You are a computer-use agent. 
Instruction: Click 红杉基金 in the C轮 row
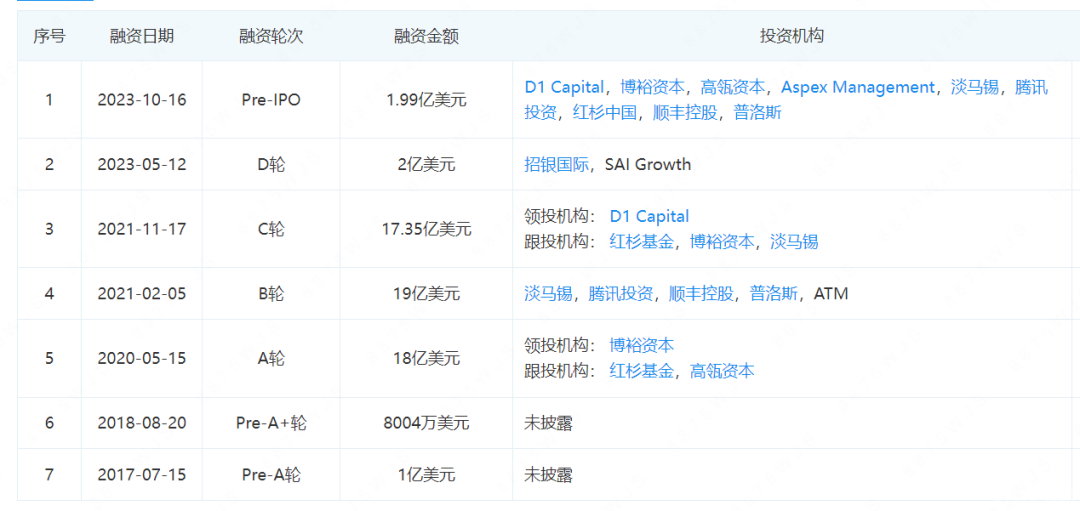[641, 242]
